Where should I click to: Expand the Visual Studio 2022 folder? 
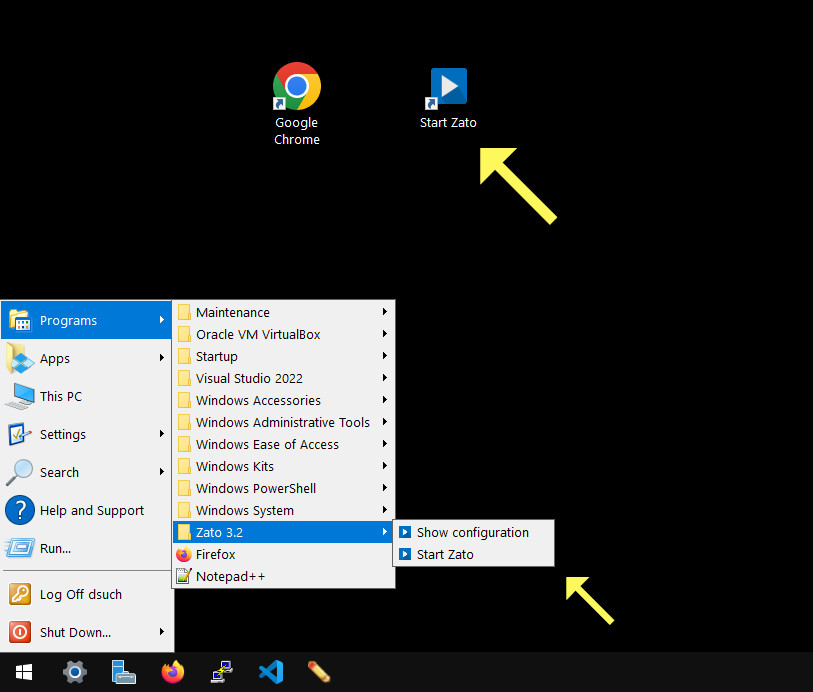point(283,378)
